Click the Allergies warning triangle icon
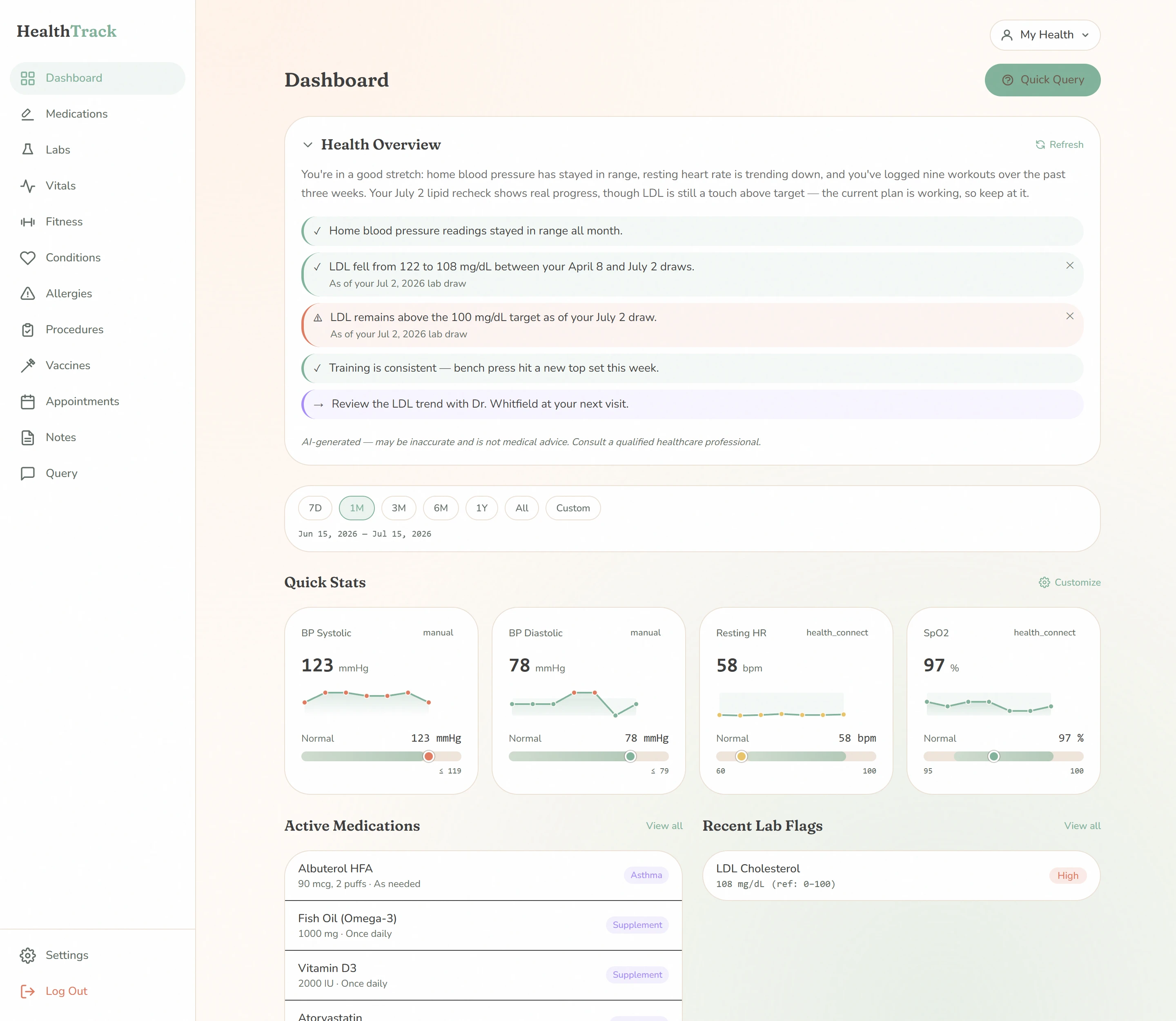Image resolution: width=1176 pixels, height=1021 pixels. point(27,293)
